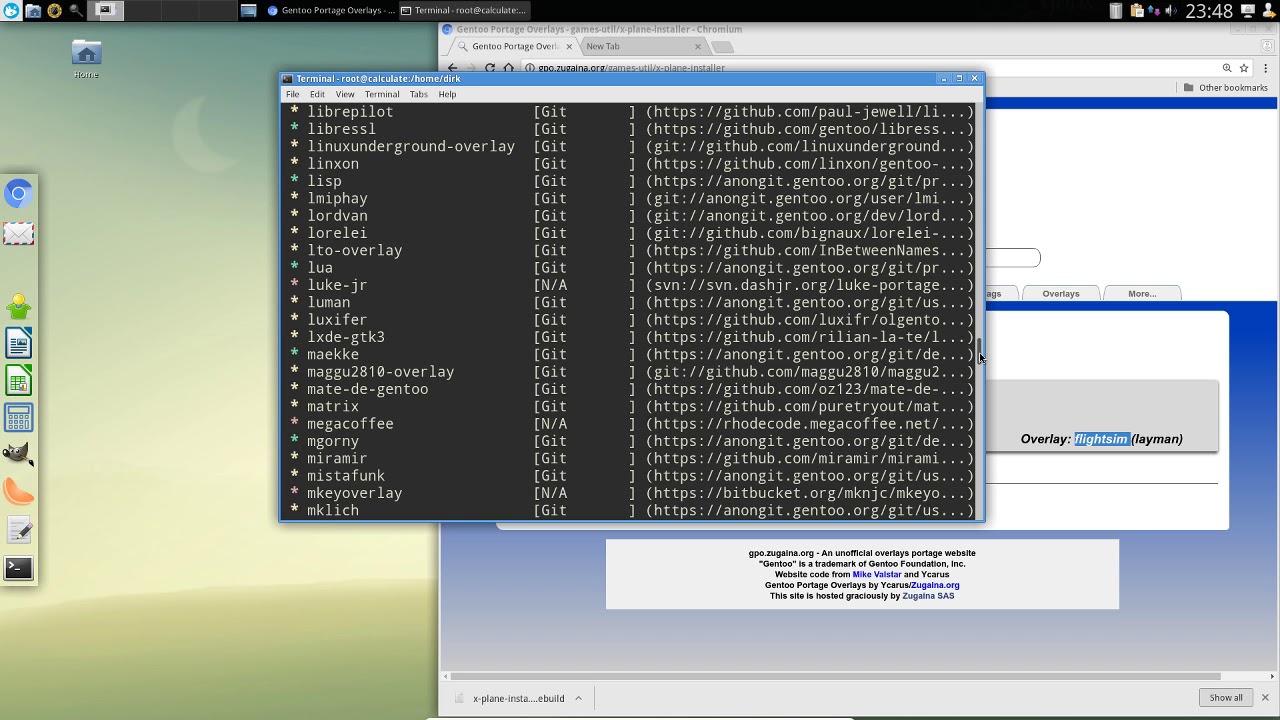Switch to Terminal root@calculate taskbar button
Screen dimensions: 1280x720
pos(463,11)
